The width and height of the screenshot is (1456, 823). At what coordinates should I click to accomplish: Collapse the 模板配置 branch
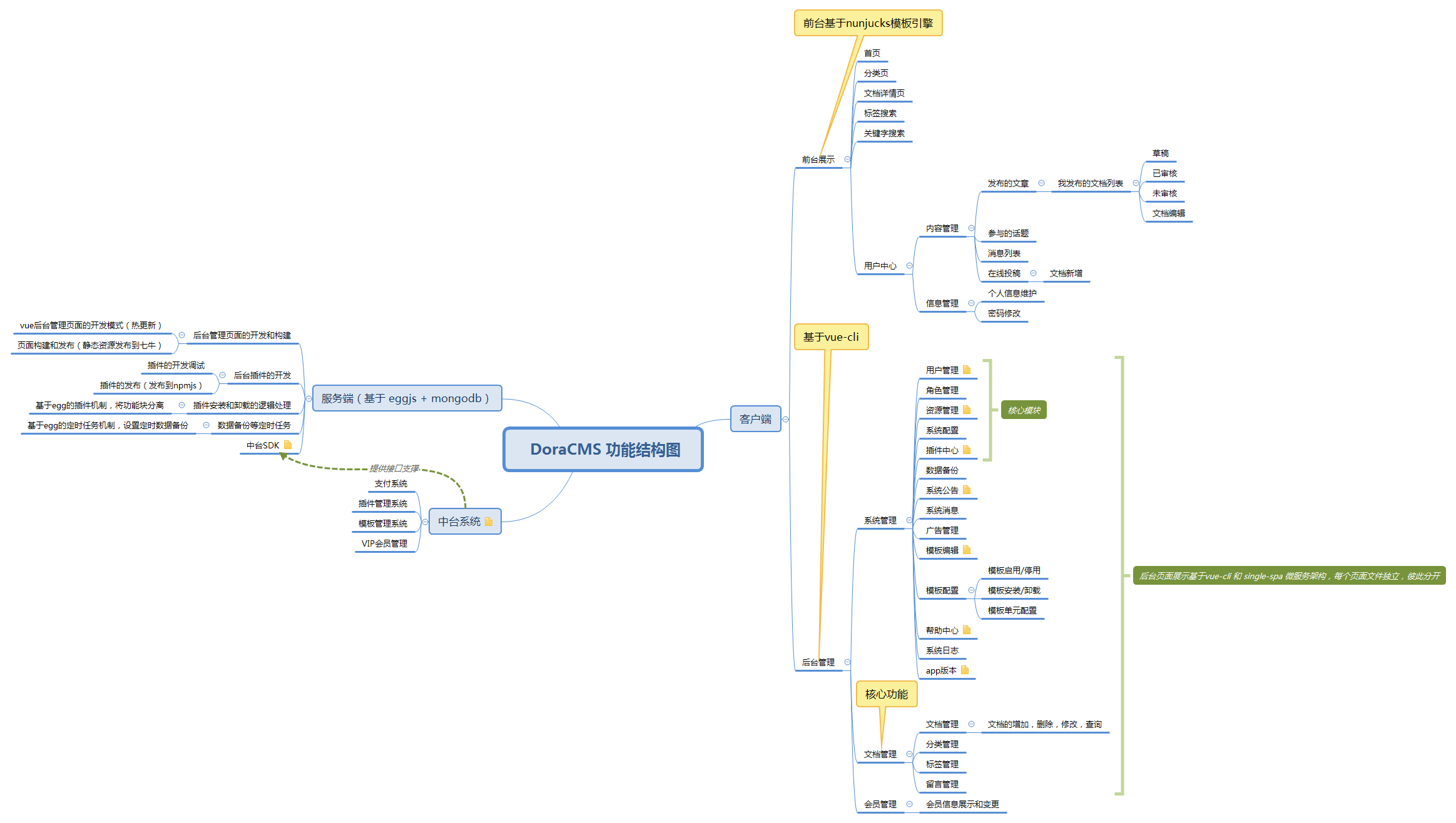971,590
